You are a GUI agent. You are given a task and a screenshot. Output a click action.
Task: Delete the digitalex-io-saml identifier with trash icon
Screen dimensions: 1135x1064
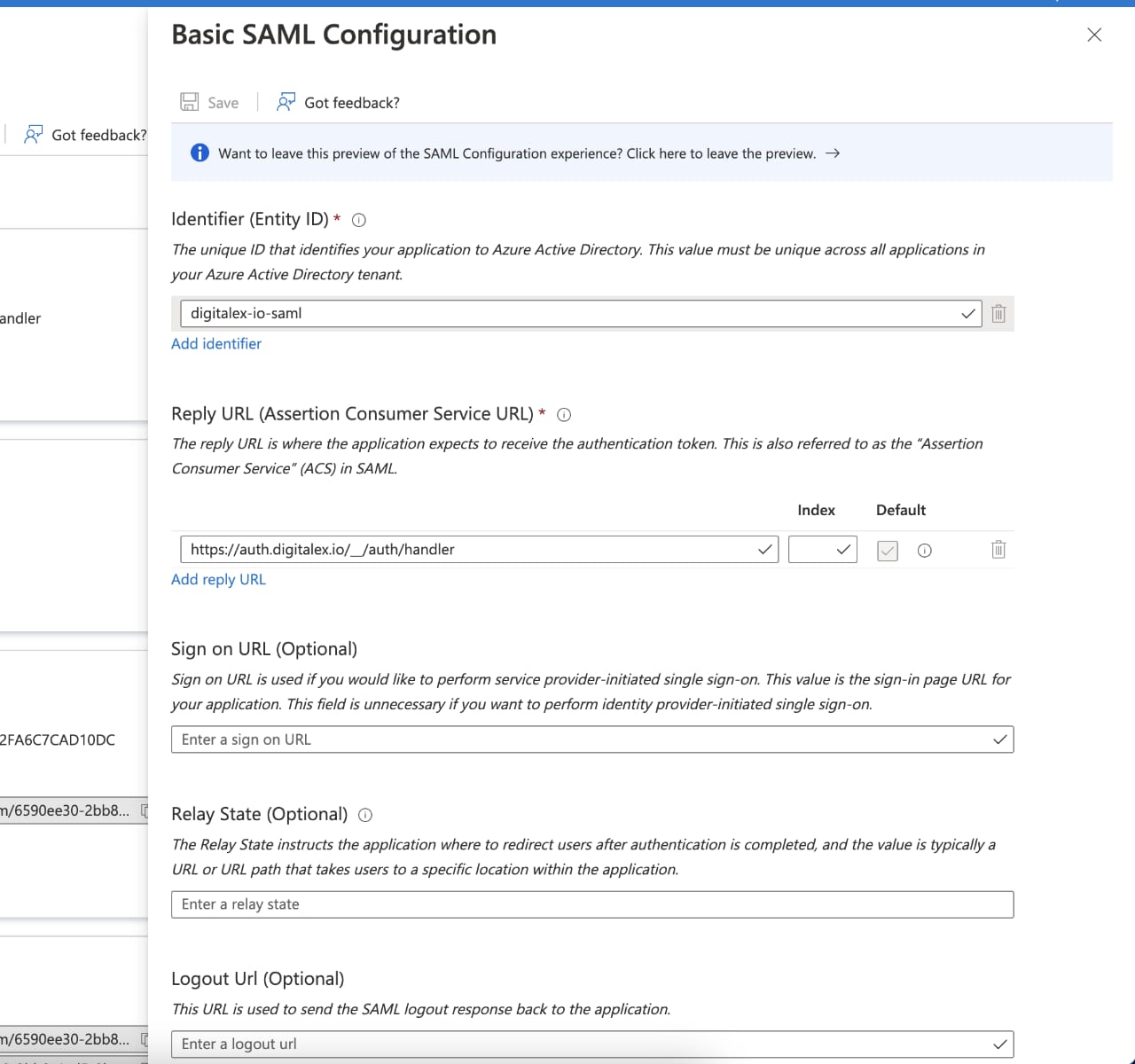pyautogui.click(x=998, y=314)
